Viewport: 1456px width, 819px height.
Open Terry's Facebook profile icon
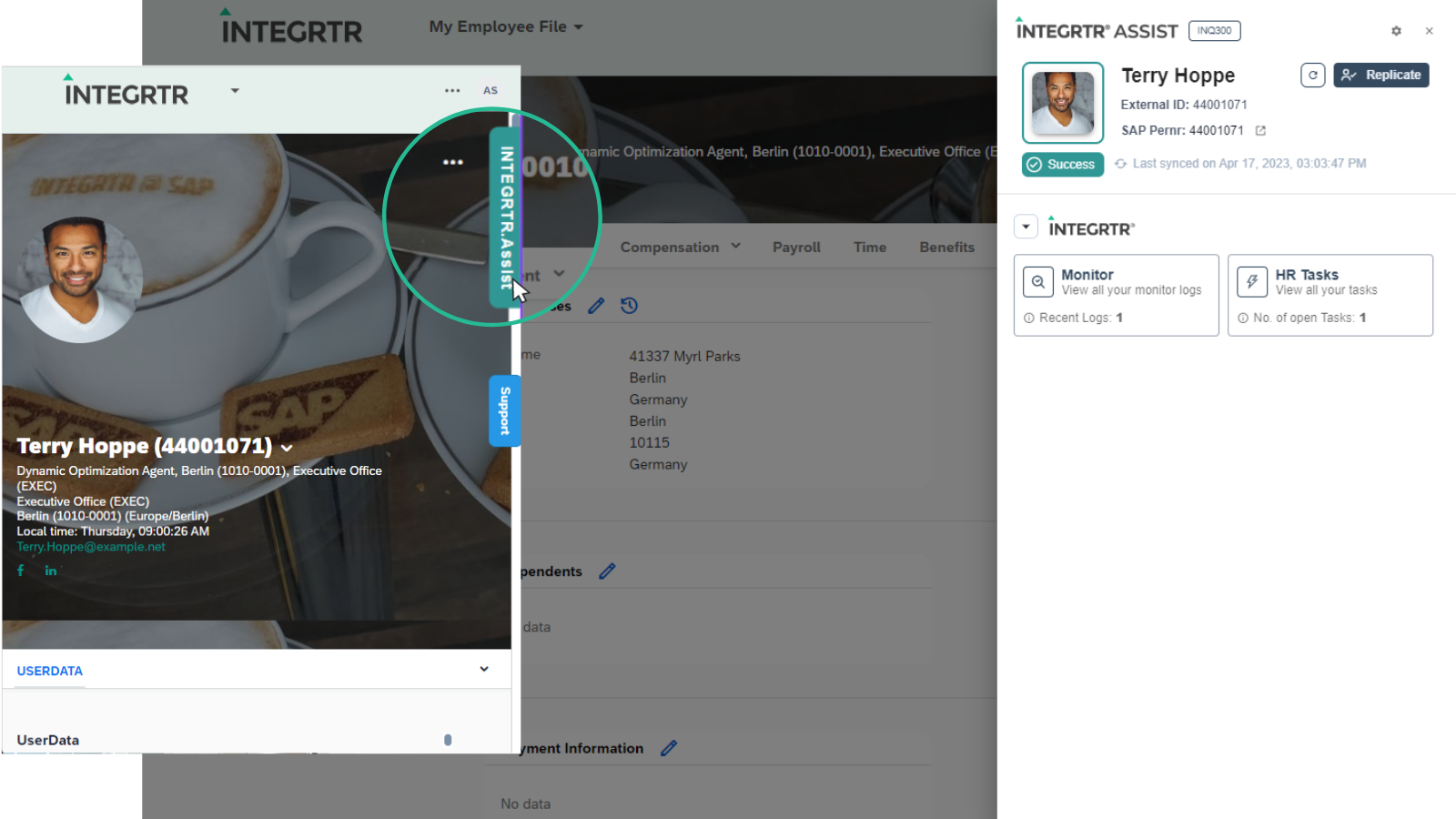[21, 571]
